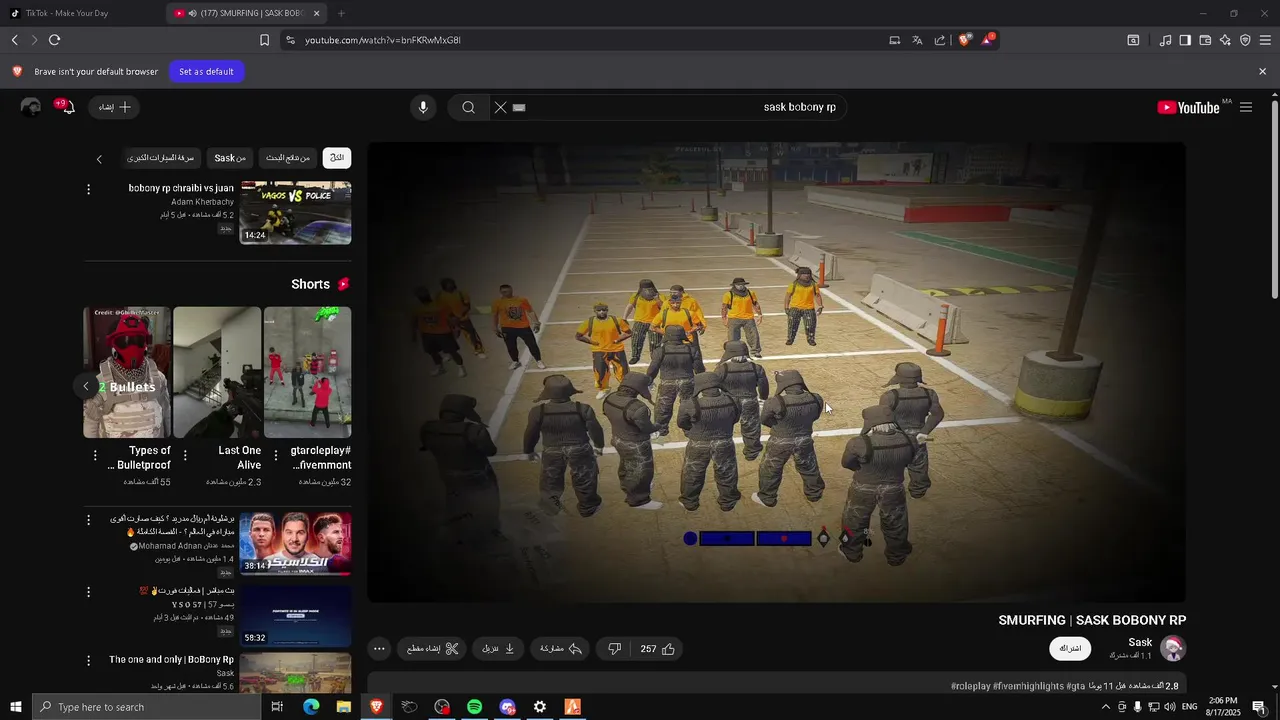Open the Sask channel name link
The image size is (1280, 720).
(1140, 642)
